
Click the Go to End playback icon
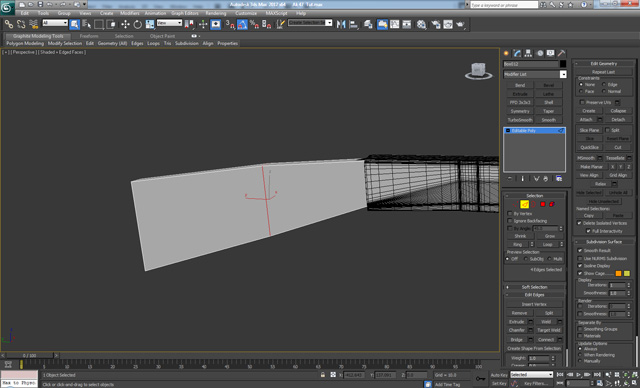pyautogui.click(x=597, y=374)
